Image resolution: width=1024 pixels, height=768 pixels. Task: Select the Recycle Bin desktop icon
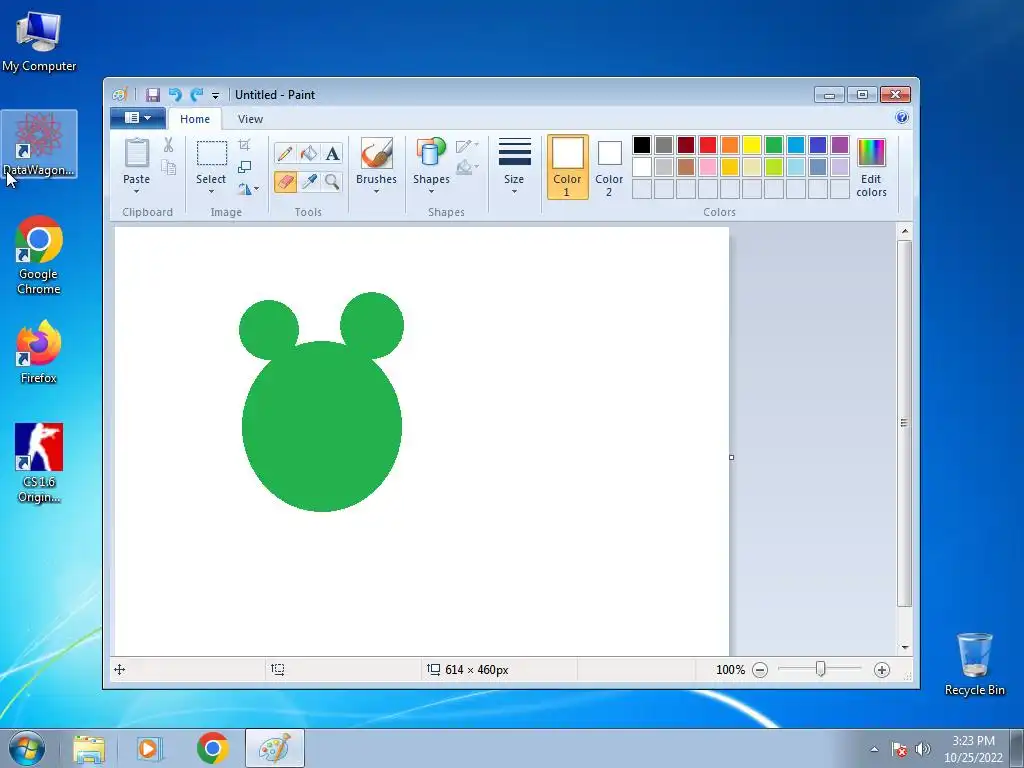[974, 664]
